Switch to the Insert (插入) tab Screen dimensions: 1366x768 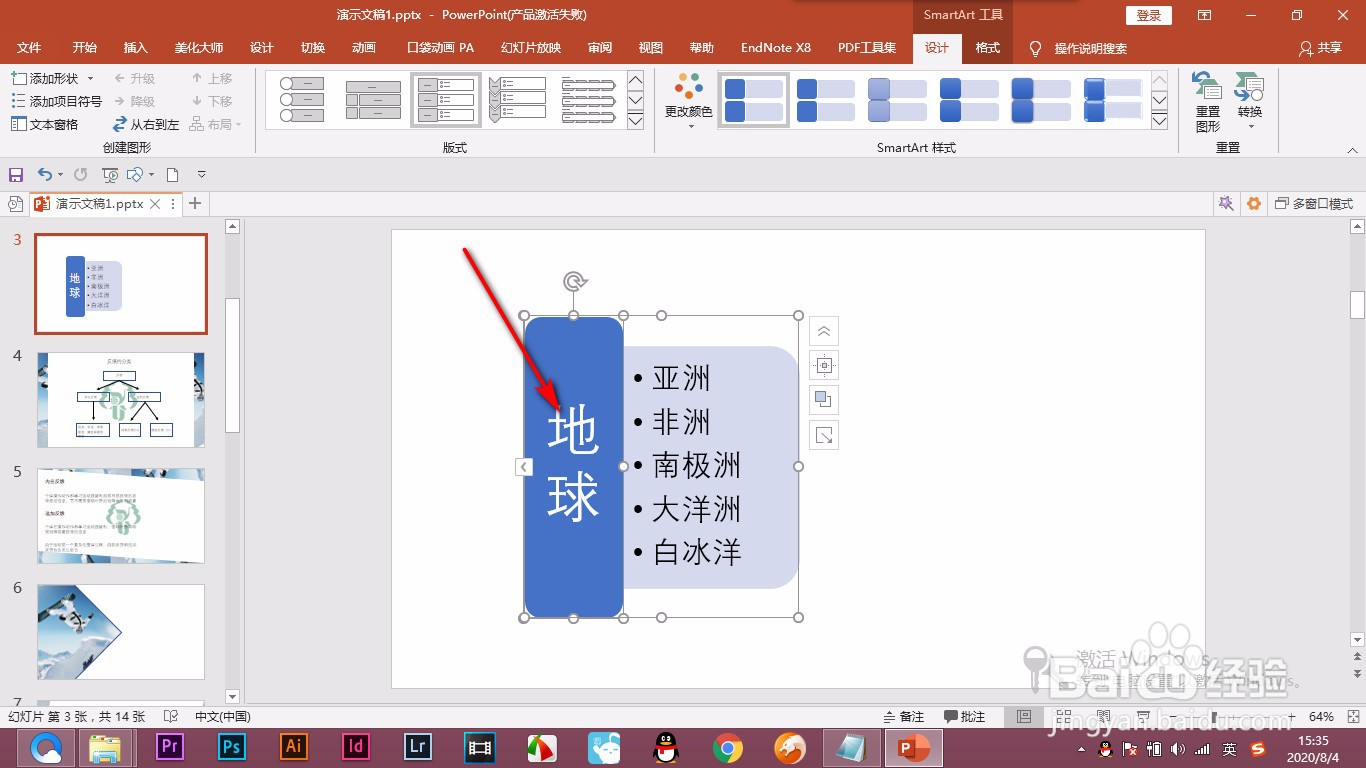135,48
